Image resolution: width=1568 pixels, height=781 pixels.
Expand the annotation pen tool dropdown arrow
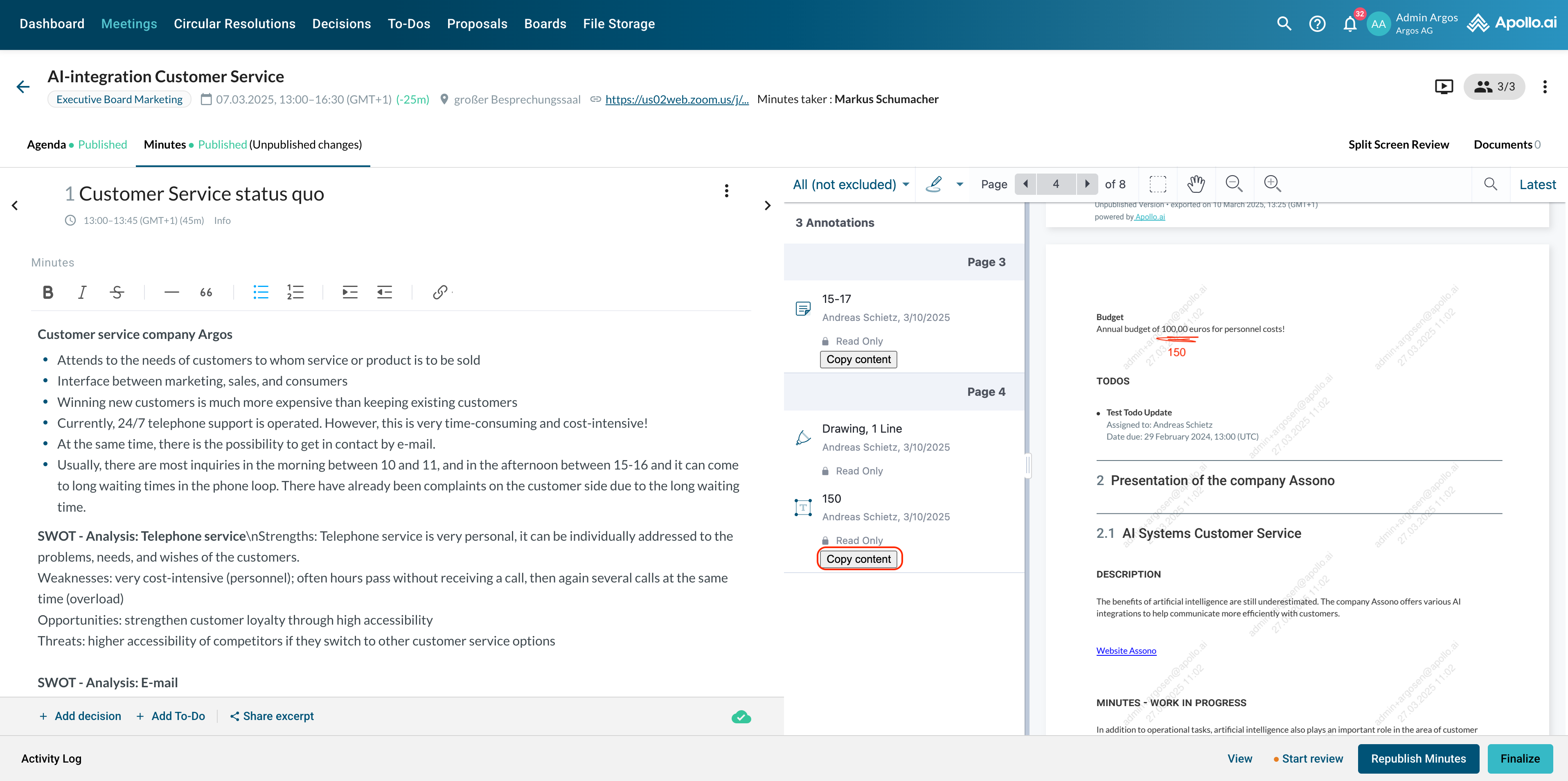[x=960, y=185]
